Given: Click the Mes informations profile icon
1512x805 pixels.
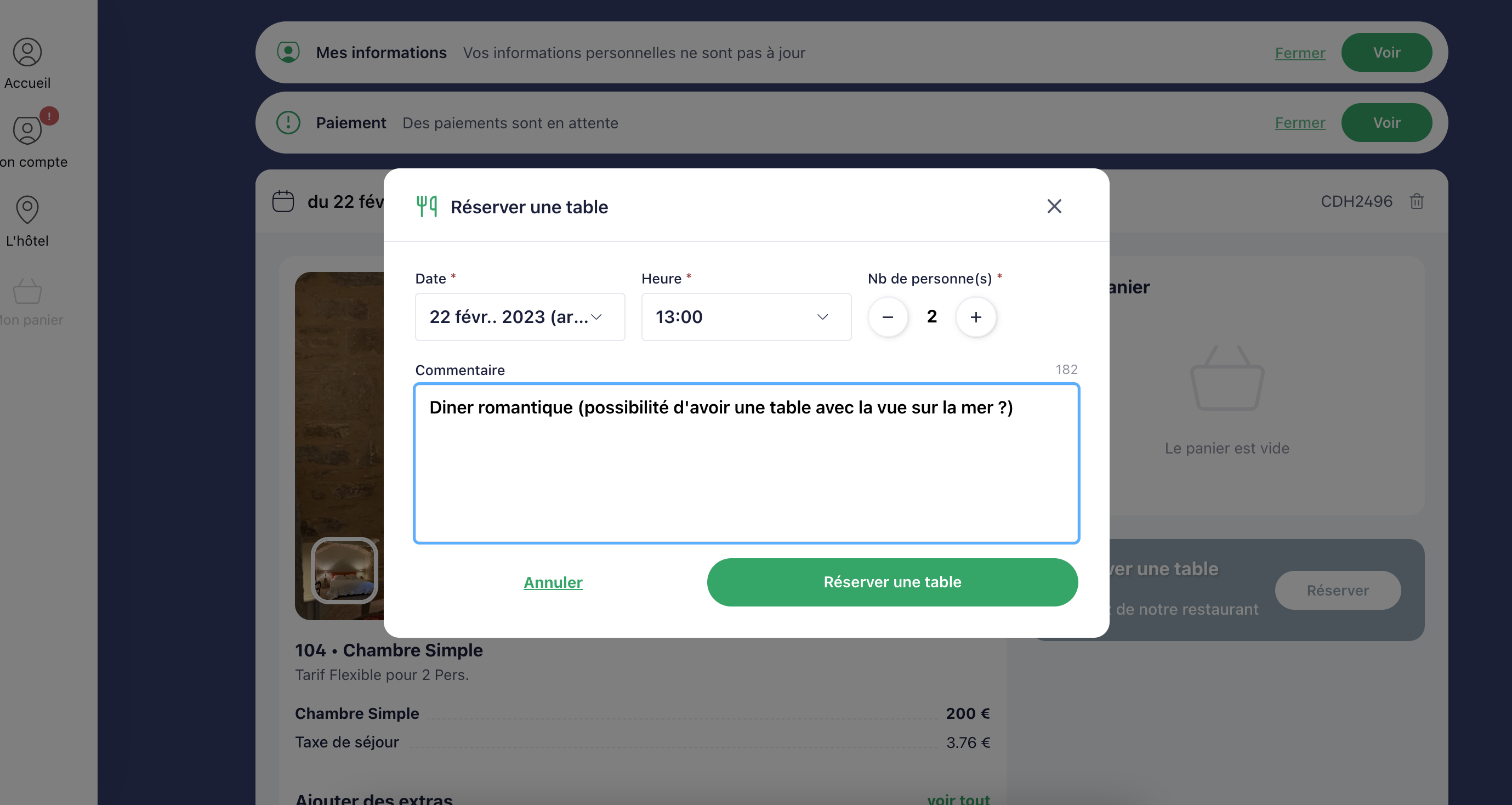Looking at the screenshot, I should (x=288, y=52).
